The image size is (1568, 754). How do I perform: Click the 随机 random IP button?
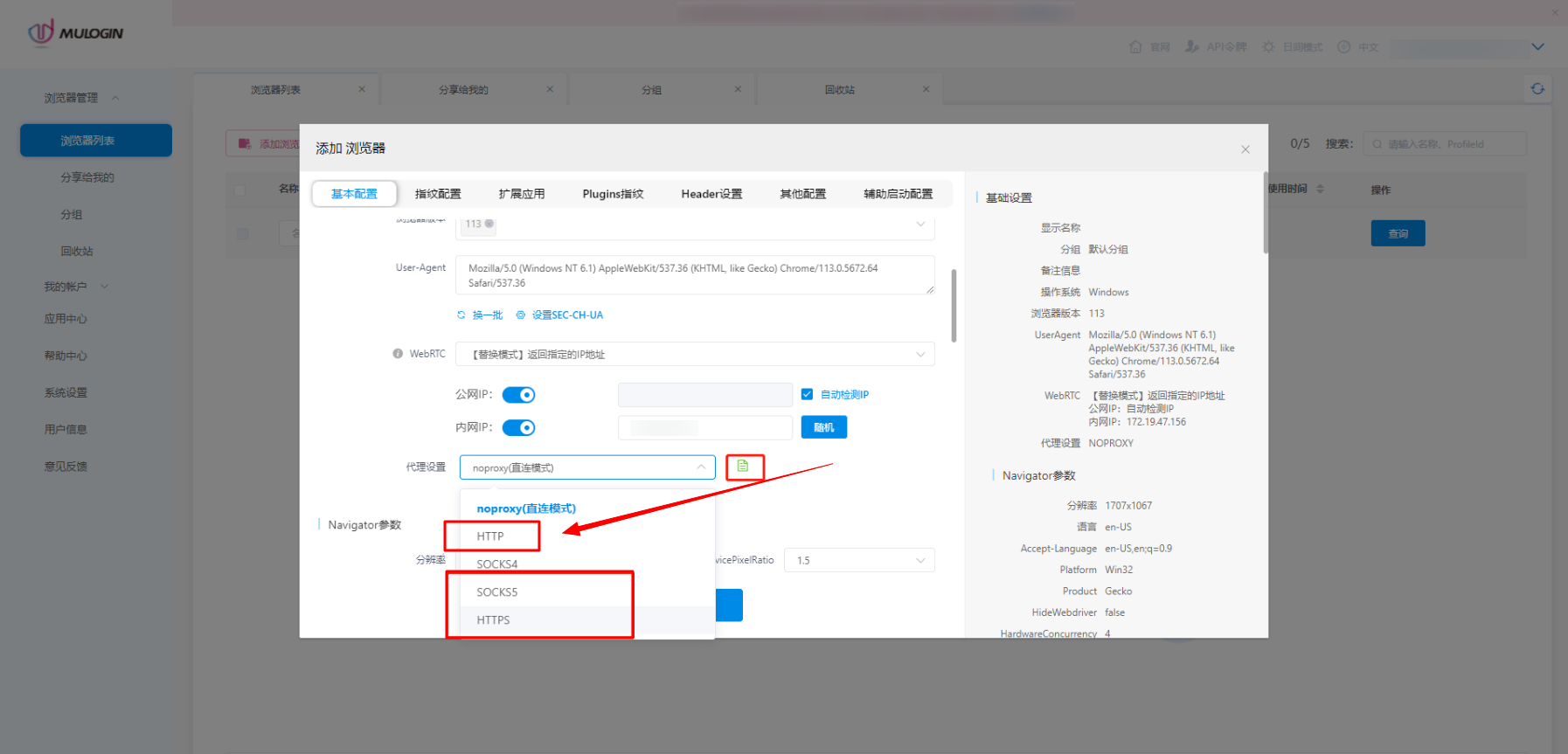[x=824, y=427]
